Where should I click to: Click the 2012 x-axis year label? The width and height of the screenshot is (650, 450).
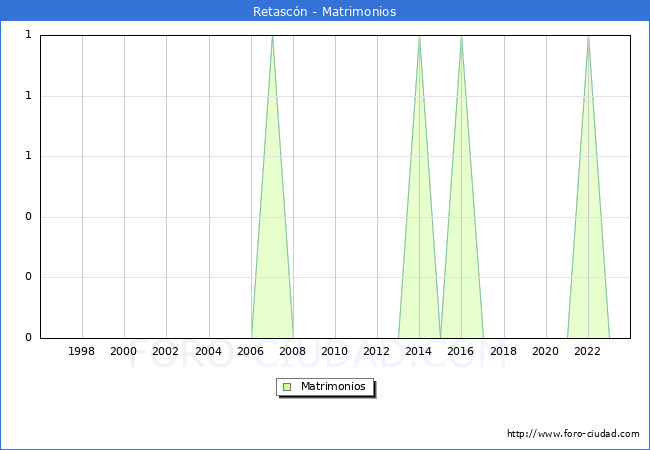(x=377, y=351)
